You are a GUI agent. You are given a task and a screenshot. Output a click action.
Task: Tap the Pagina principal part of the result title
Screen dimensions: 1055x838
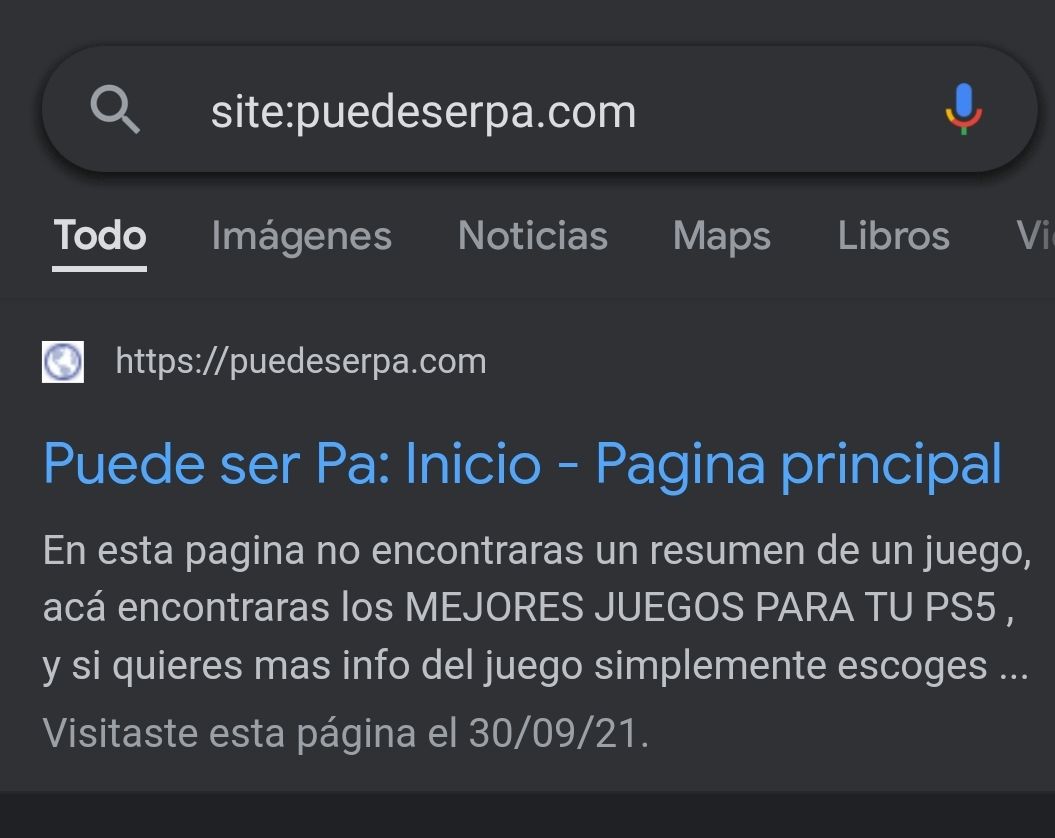[x=799, y=464]
